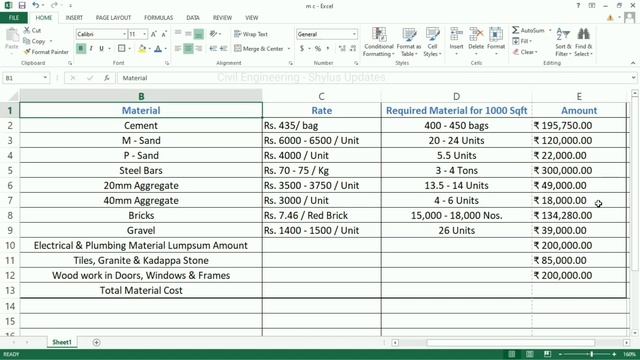Screen dimensions: 640x360
Task: Delete cells using the Delete button
Action: click(x=476, y=42)
